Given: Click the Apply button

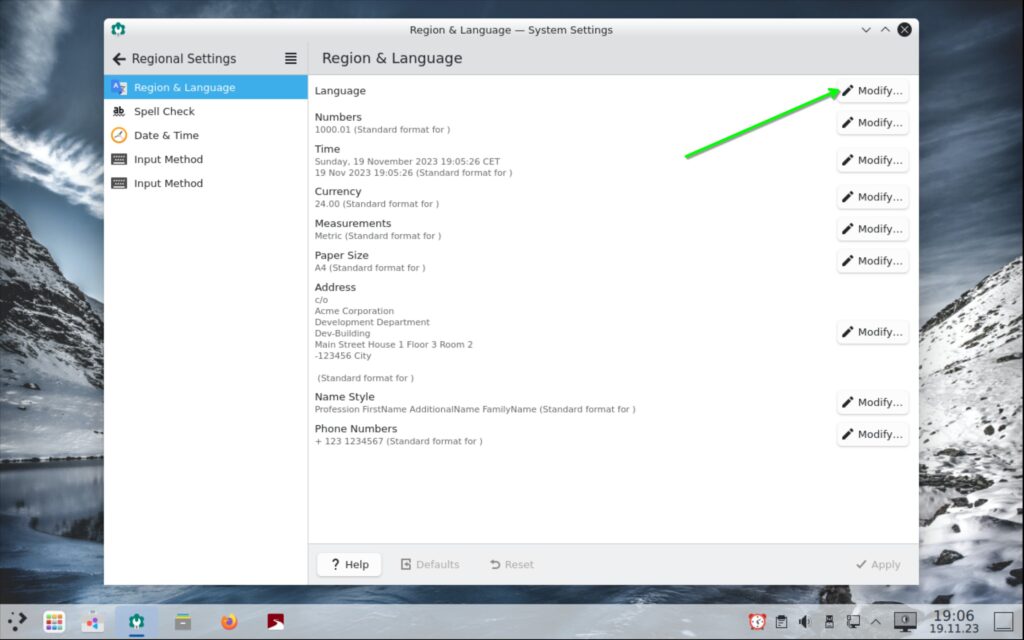Looking at the screenshot, I should 878,564.
